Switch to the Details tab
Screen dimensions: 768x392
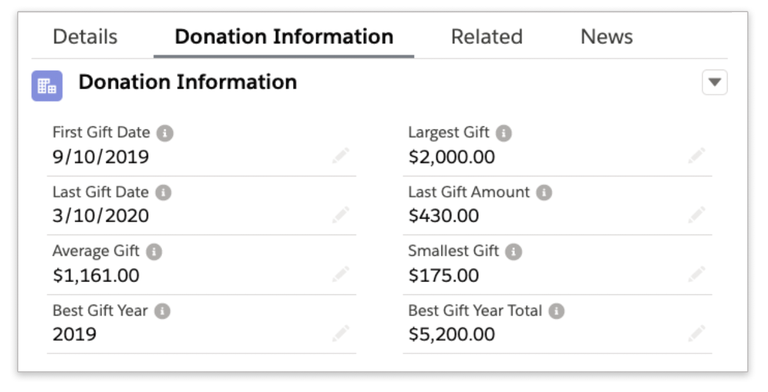click(x=85, y=37)
